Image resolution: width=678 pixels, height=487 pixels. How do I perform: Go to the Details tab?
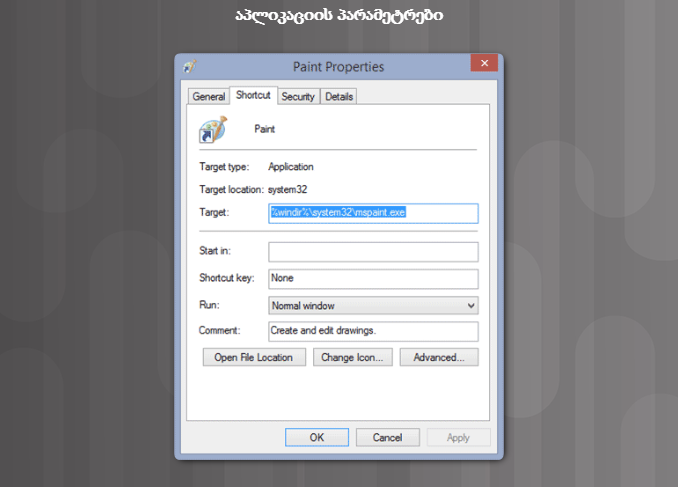339,97
